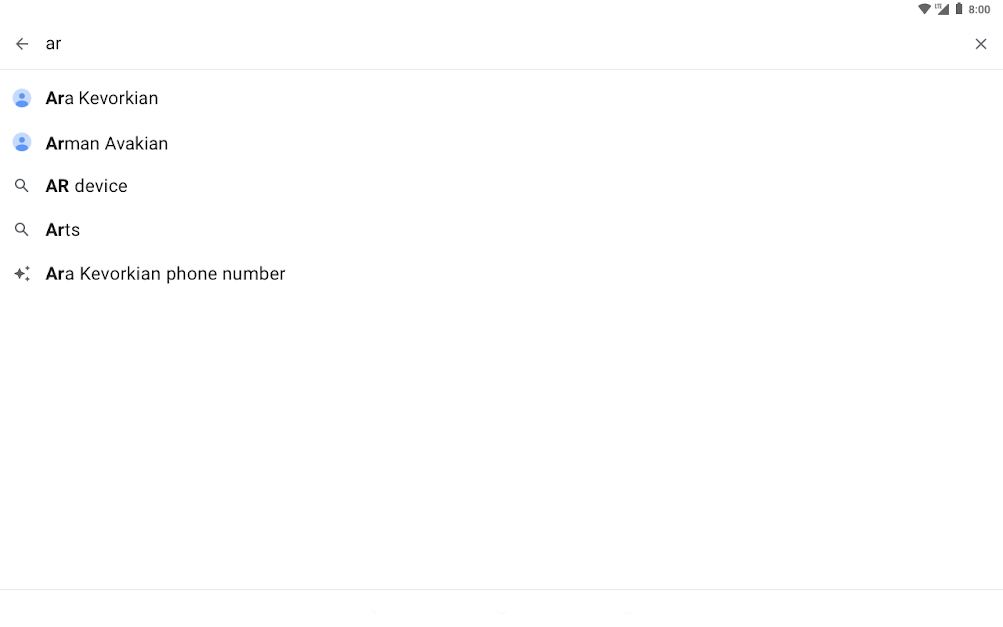This screenshot has height=627, width=1003.
Task: Choose Ara Kevorkian phone number suggestion
Action: [x=502, y=274]
